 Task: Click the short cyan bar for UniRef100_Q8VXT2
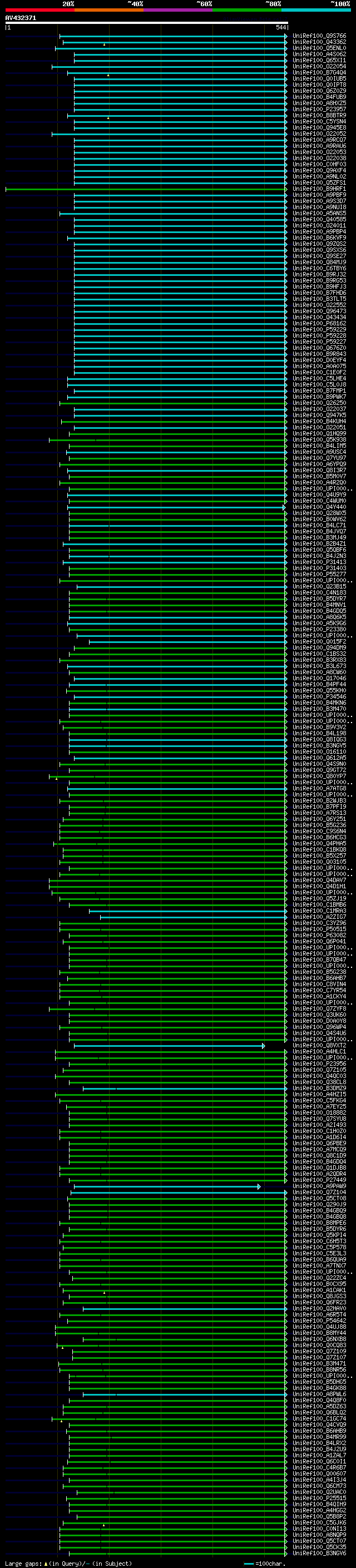point(169,1046)
